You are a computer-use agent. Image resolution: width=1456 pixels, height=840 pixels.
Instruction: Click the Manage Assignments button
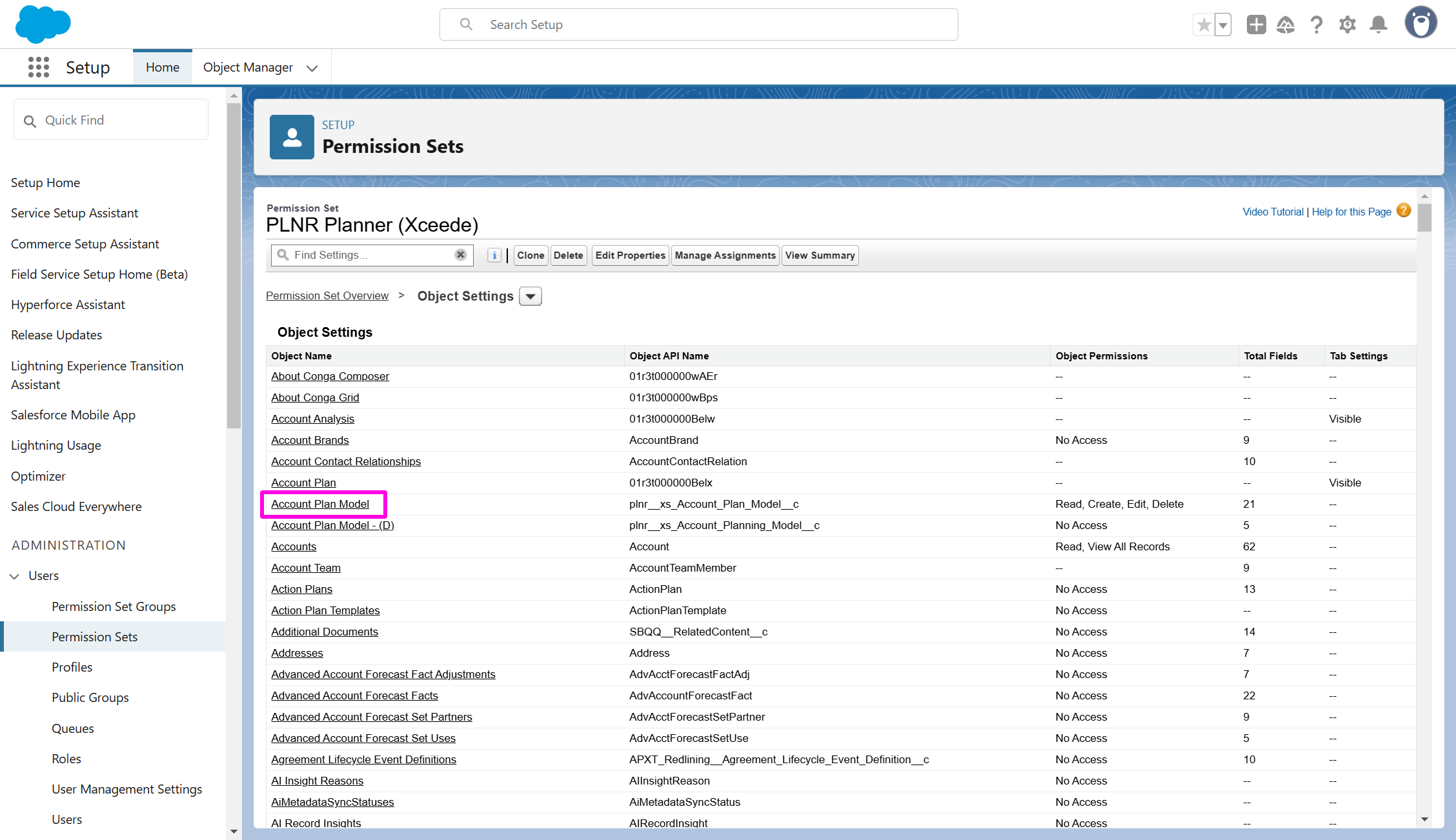coord(725,255)
